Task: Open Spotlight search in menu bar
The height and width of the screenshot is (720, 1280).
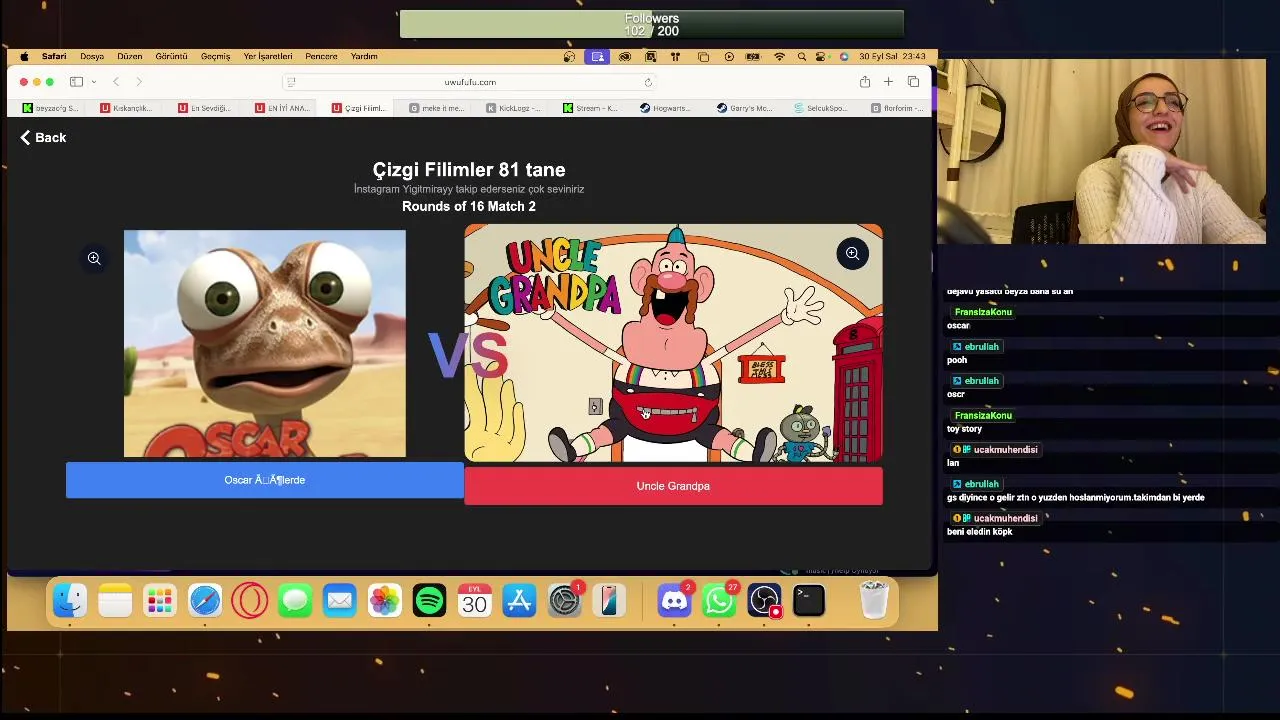Action: point(801,57)
